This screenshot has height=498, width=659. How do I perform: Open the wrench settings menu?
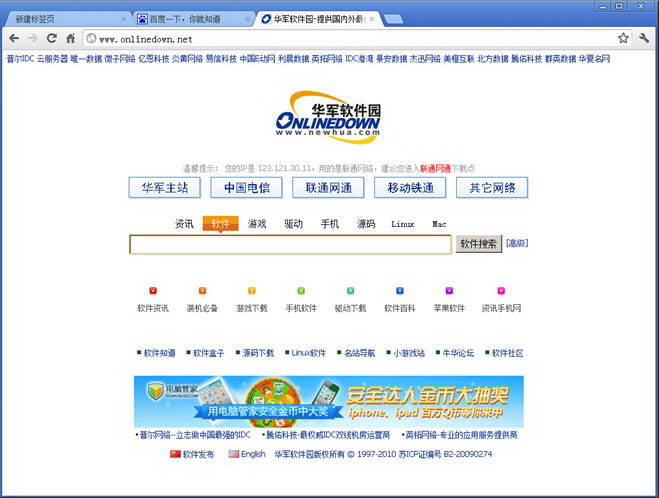pos(644,38)
